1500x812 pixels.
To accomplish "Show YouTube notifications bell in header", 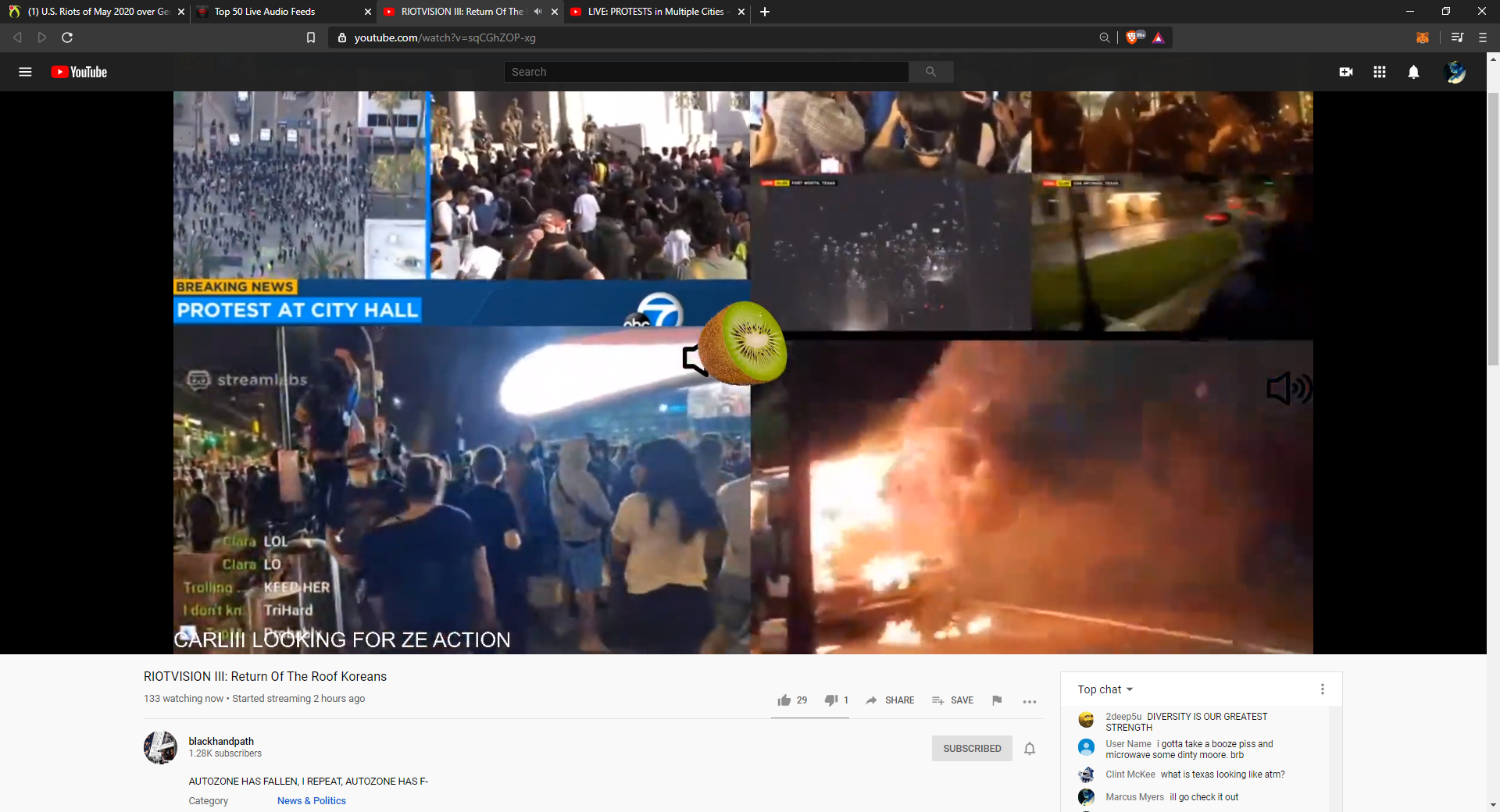I will [x=1413, y=72].
